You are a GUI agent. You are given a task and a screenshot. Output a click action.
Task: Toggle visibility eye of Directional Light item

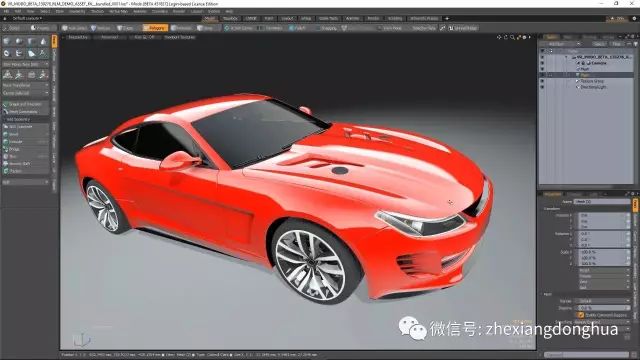pos(542,87)
